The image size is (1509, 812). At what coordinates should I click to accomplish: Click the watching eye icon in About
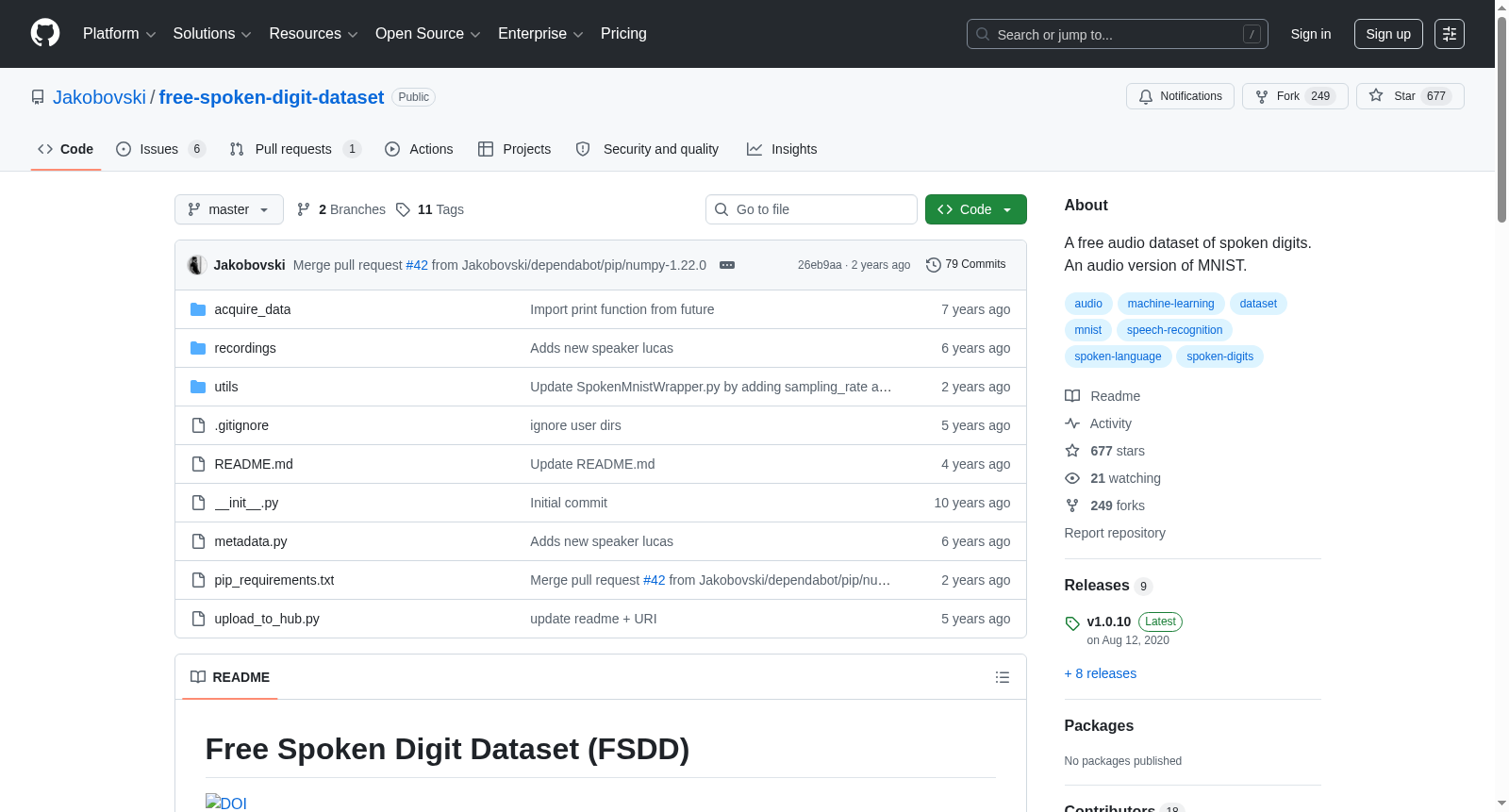coord(1072,478)
